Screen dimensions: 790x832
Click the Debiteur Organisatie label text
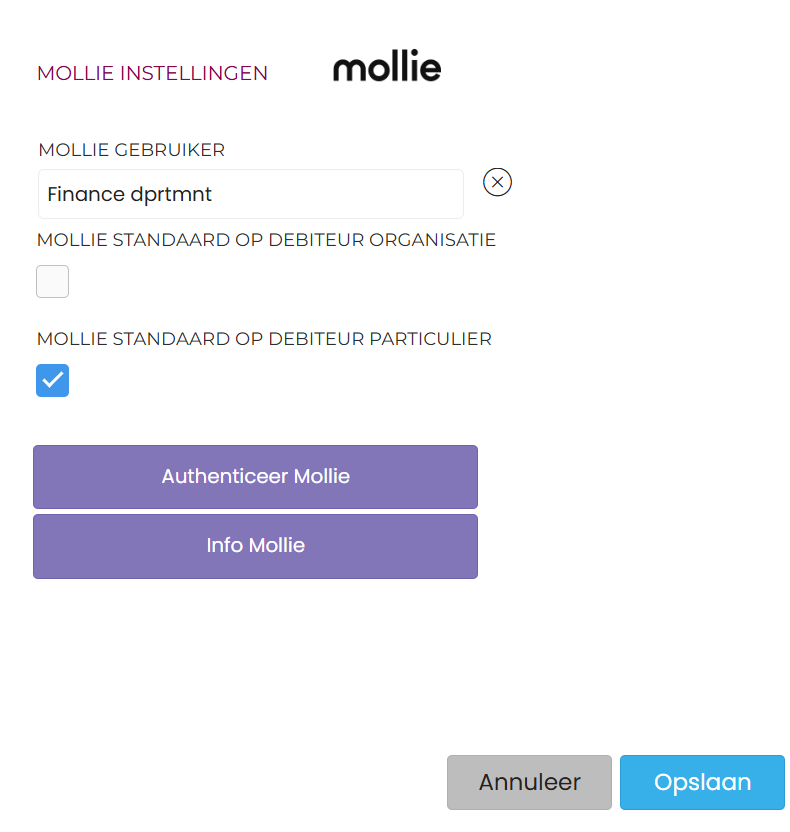tap(266, 240)
